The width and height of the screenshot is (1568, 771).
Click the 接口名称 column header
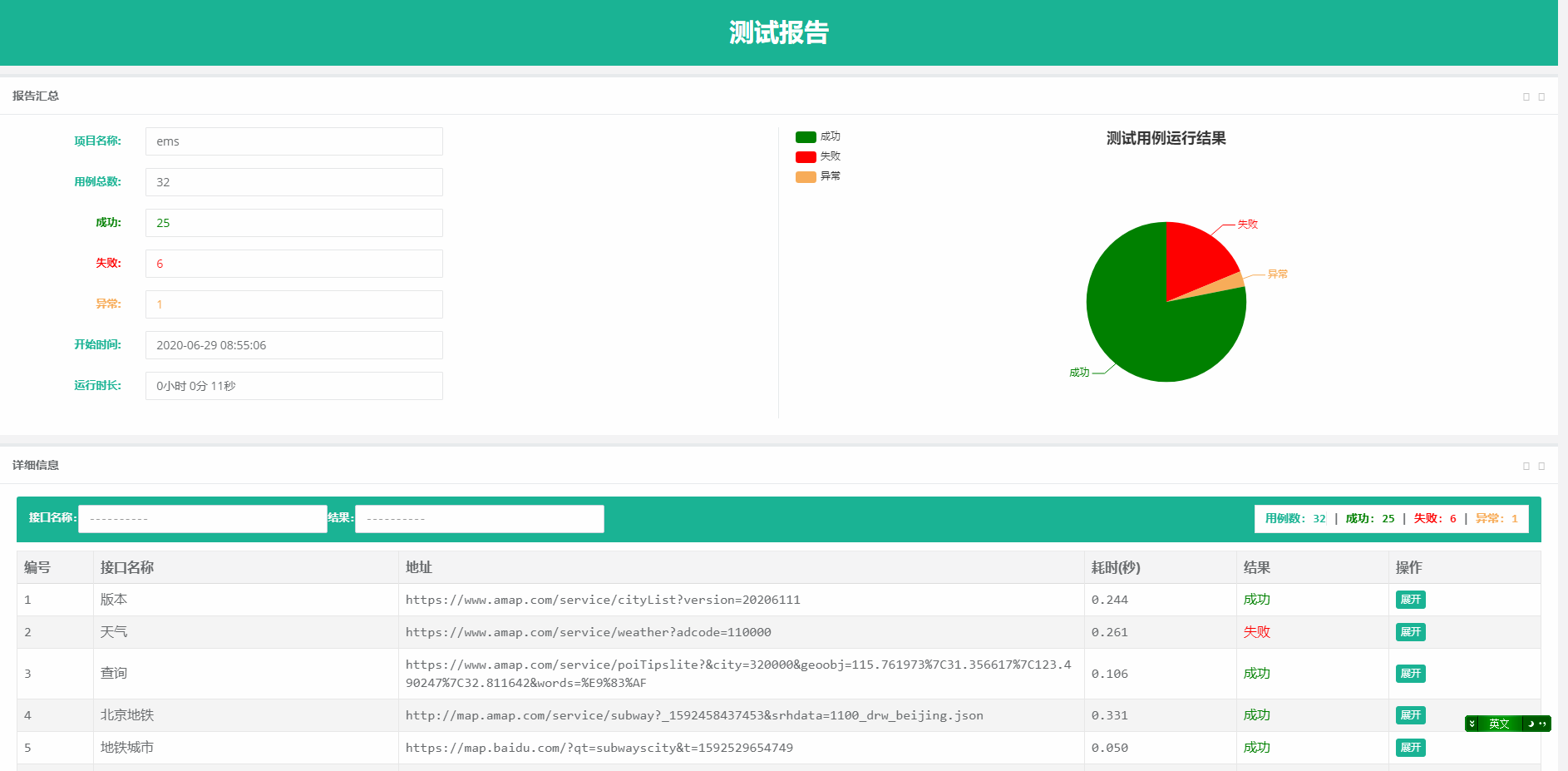point(246,567)
